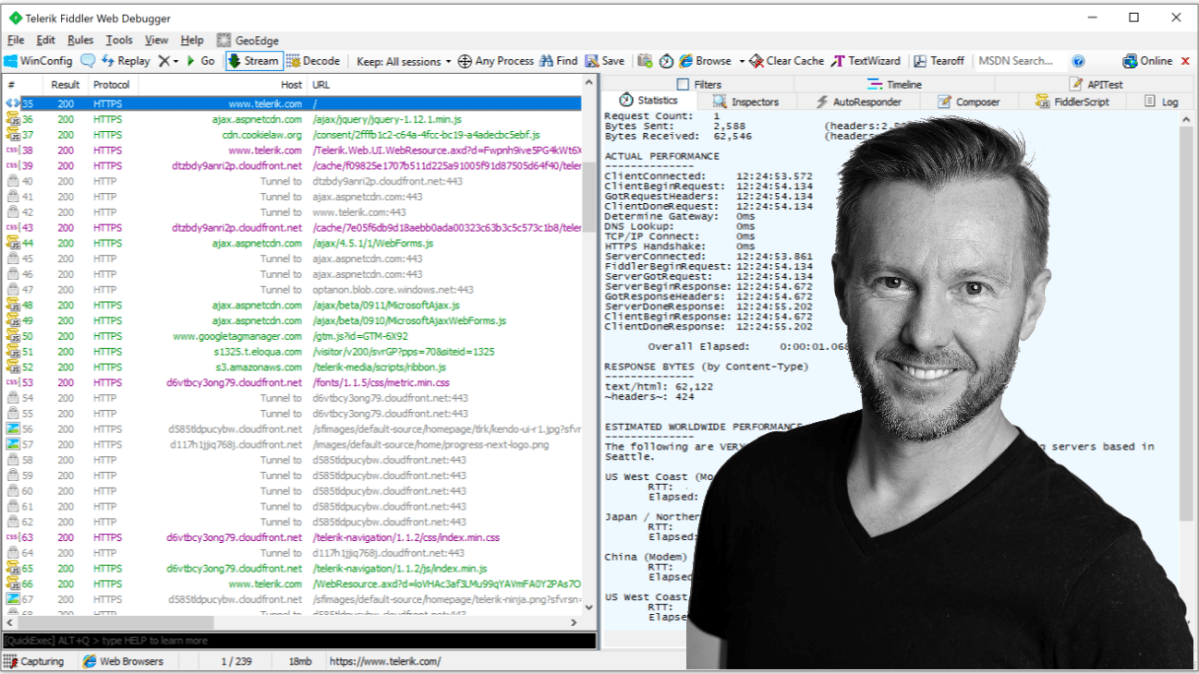The image size is (1199, 674).
Task: Open the GeoEdge menu
Action: [x=248, y=40]
